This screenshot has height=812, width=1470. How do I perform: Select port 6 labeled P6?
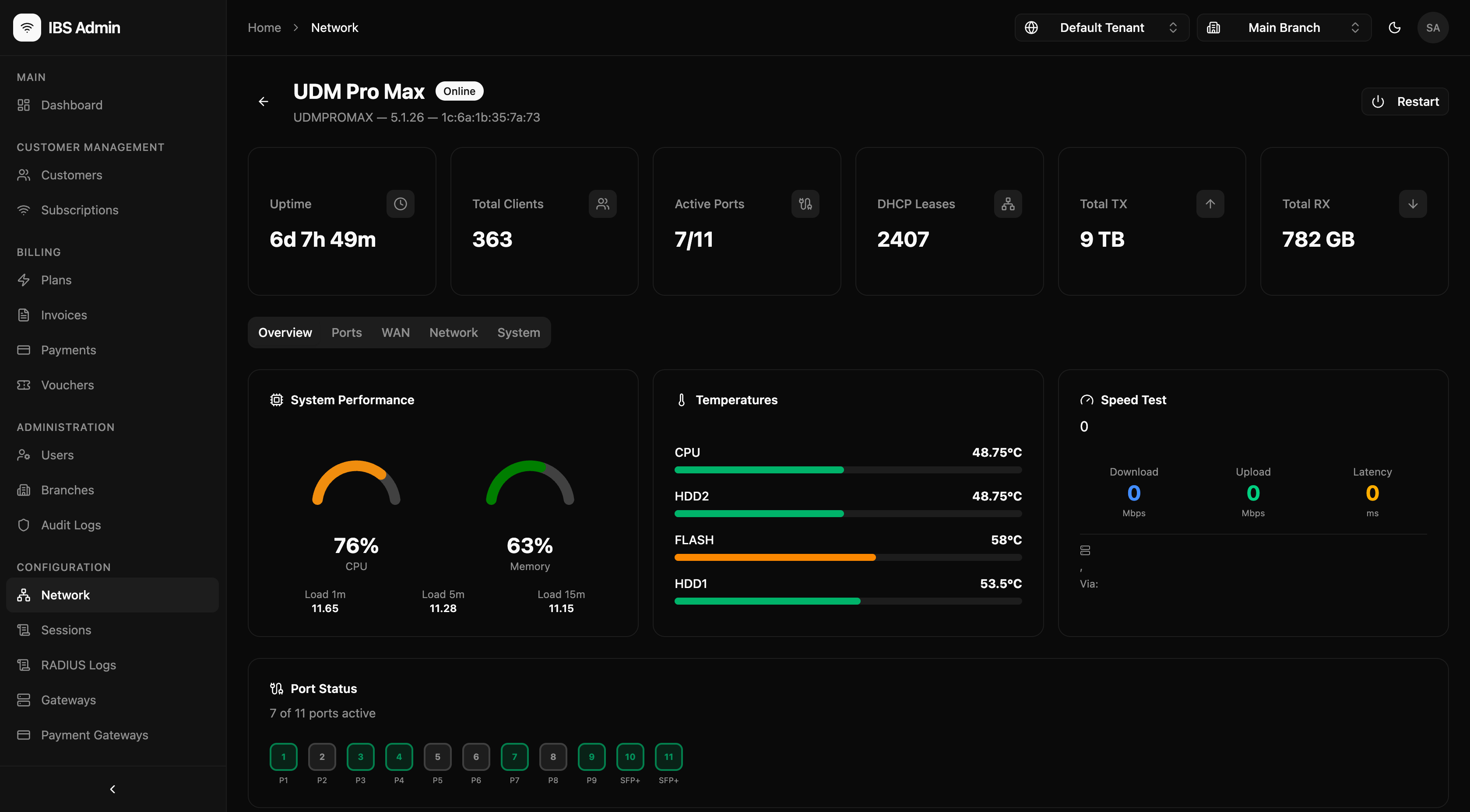[476, 757]
